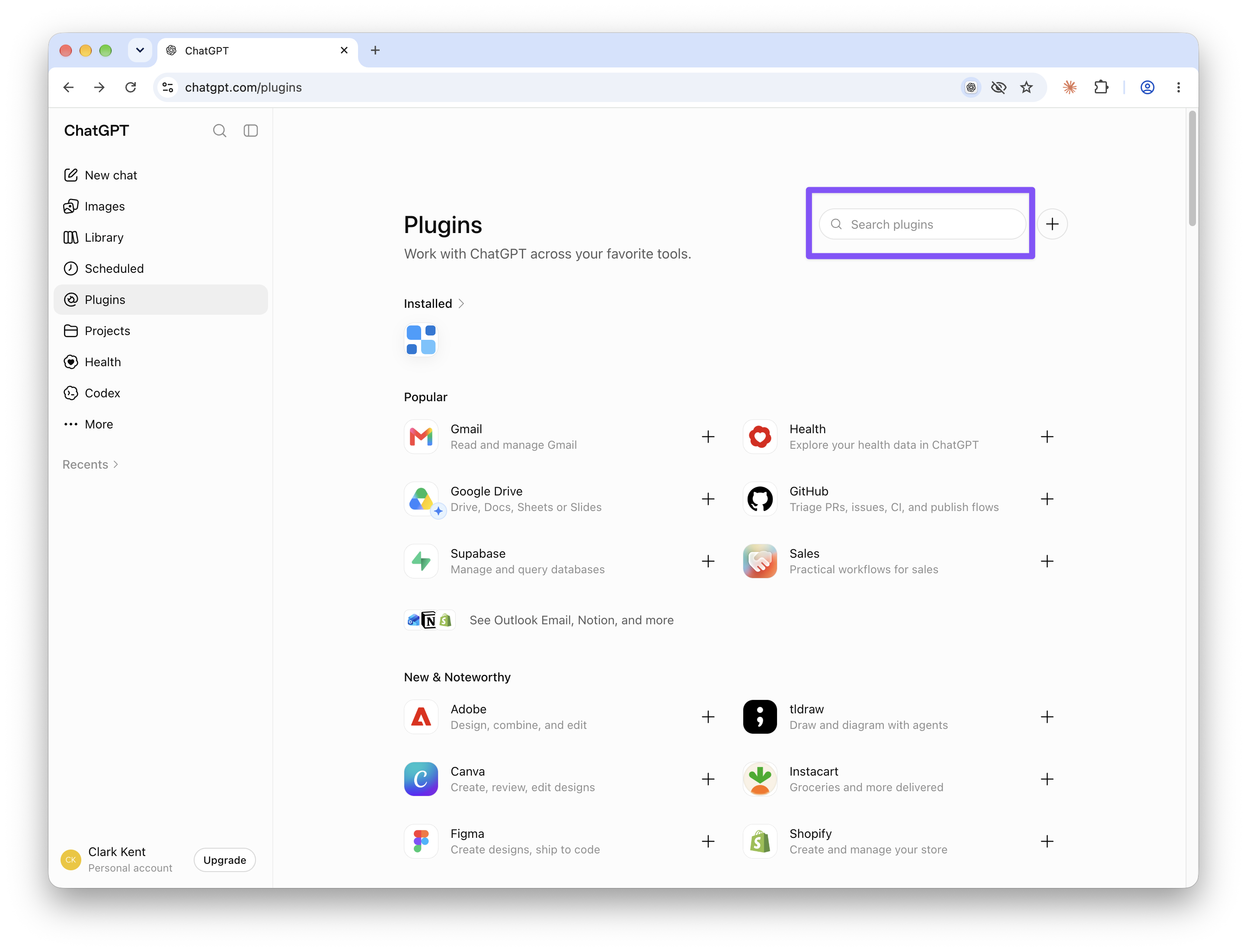Viewport: 1247px width, 952px height.
Task: Open the Canva plugin logo
Action: 421,780
